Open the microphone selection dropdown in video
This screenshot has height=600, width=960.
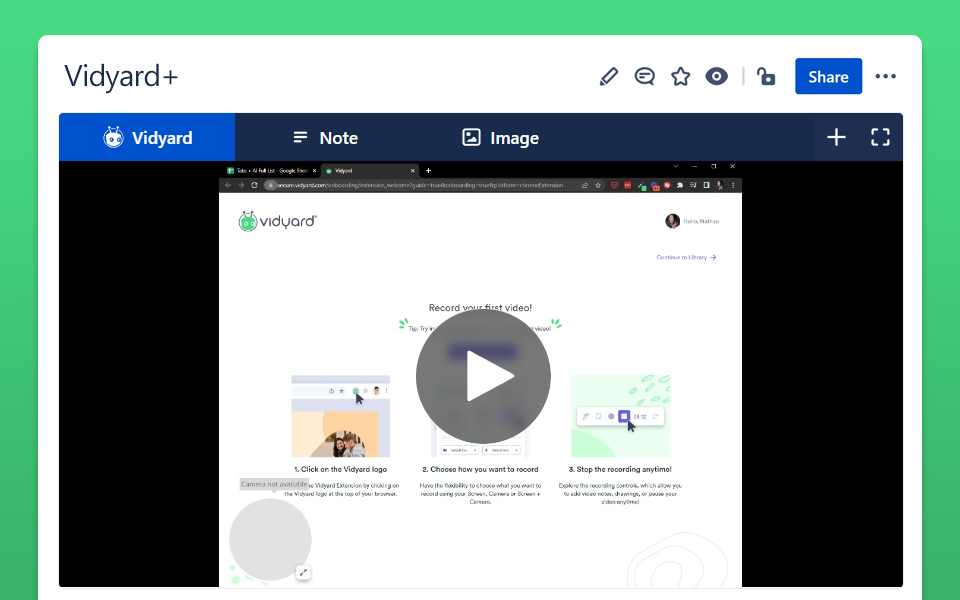(x=502, y=450)
